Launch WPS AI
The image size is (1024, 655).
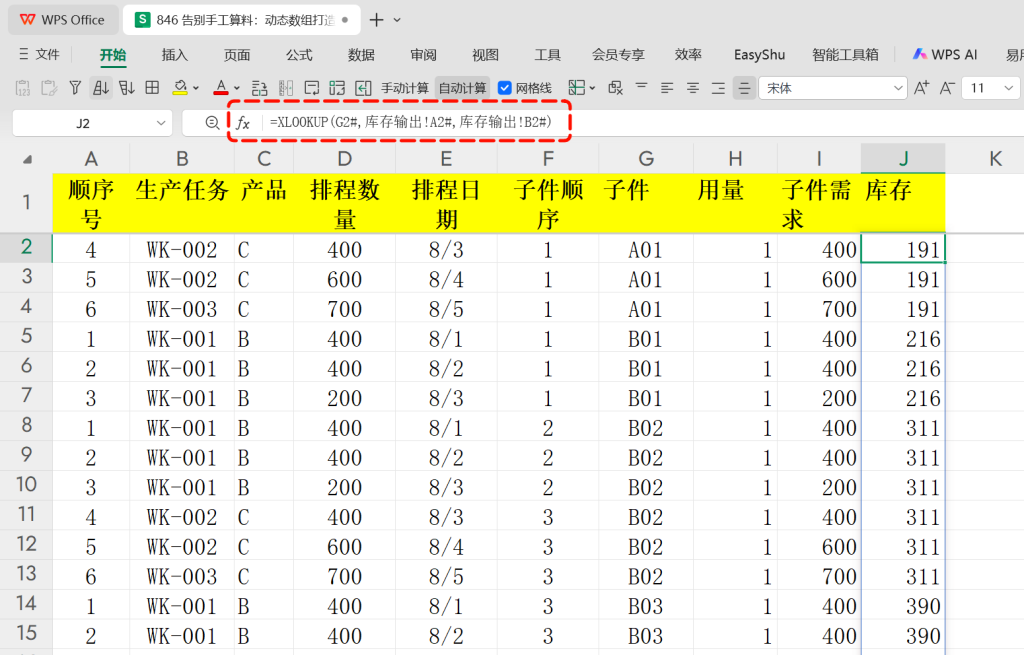[x=944, y=55]
